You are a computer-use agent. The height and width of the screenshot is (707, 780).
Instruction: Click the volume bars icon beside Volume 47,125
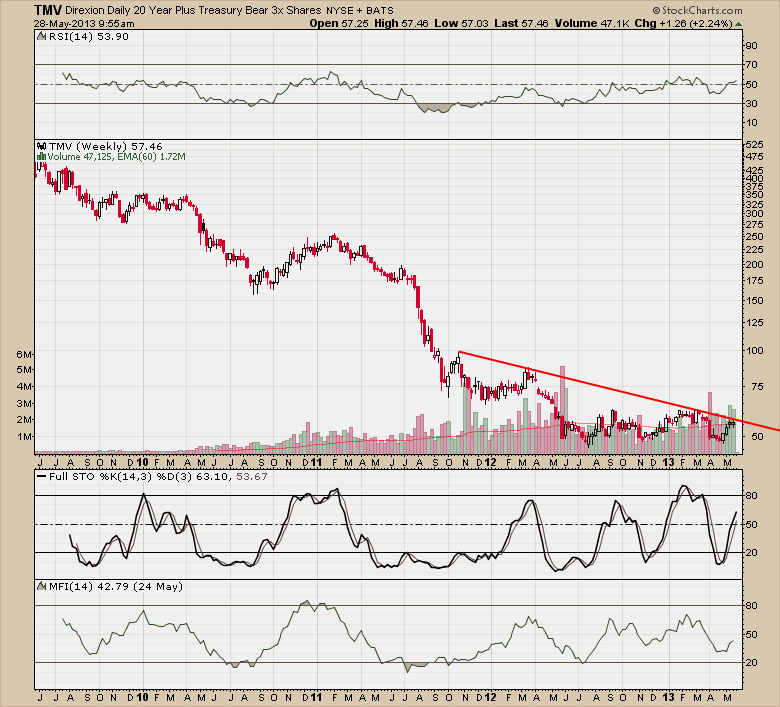42,157
